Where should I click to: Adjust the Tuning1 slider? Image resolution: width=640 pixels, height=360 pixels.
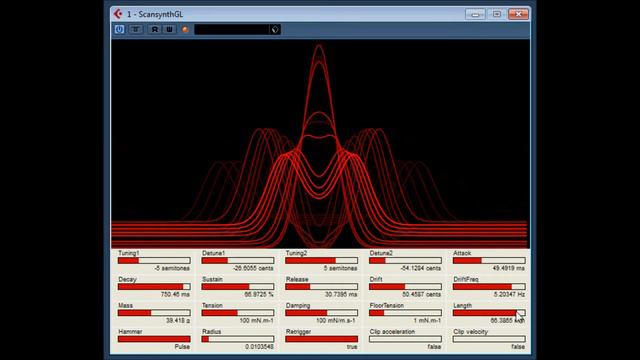(x=154, y=260)
